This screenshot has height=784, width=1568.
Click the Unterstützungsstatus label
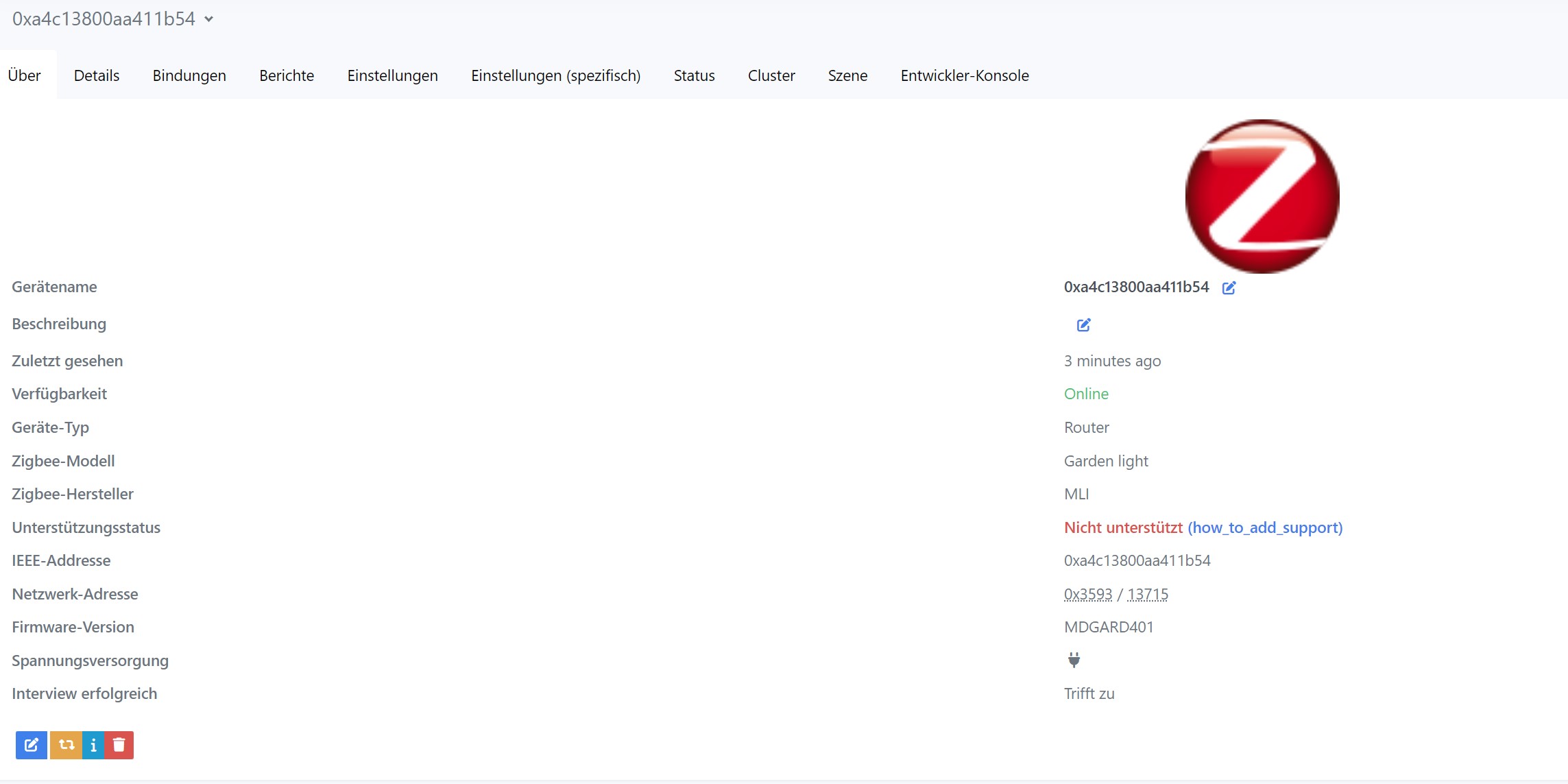point(86,527)
